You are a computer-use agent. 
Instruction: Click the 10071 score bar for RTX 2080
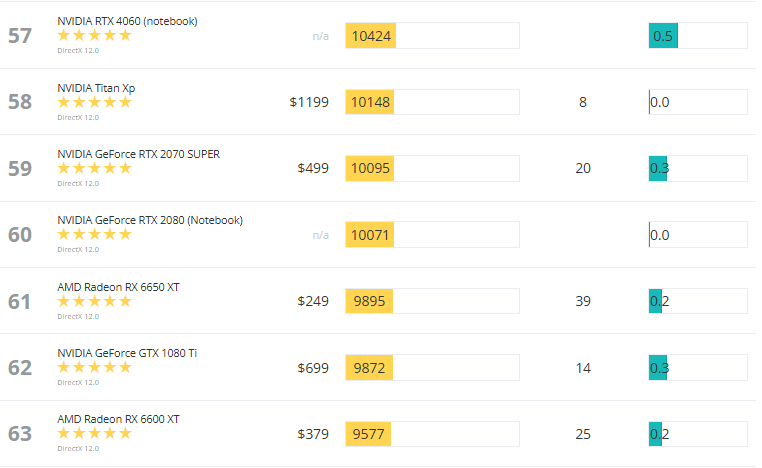(x=432, y=235)
